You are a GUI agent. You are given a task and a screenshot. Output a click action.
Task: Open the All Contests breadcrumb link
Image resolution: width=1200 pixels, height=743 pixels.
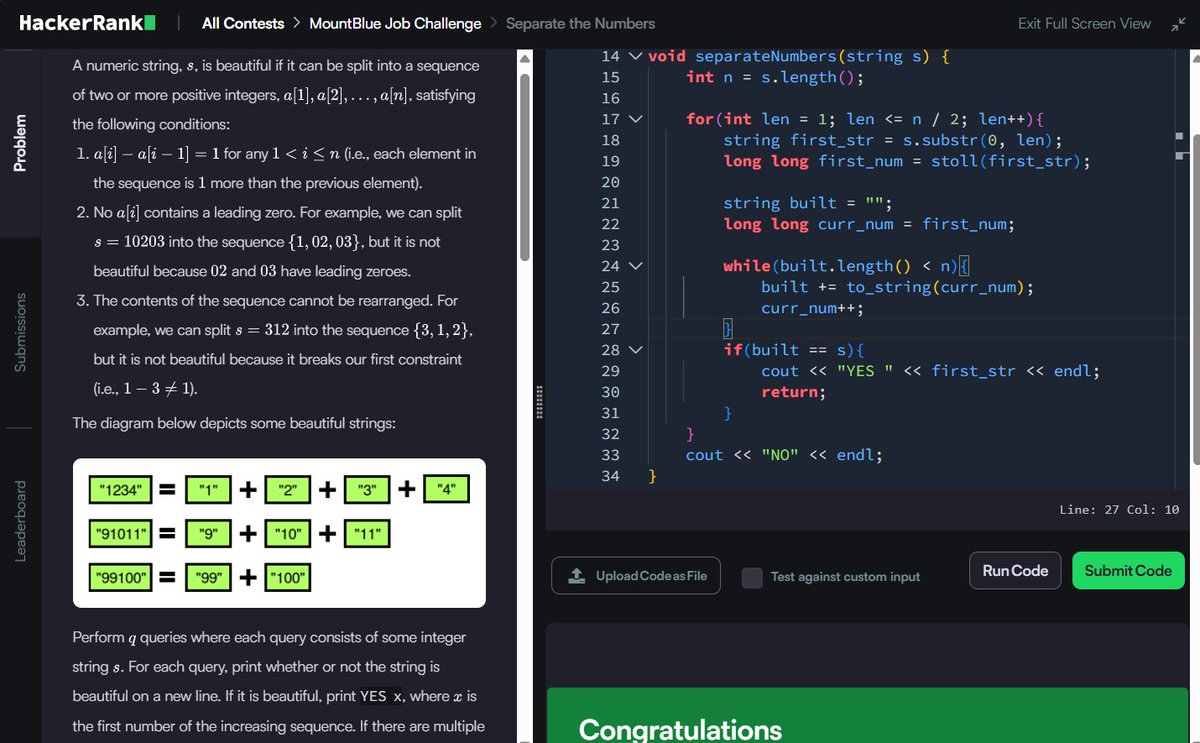coord(243,23)
